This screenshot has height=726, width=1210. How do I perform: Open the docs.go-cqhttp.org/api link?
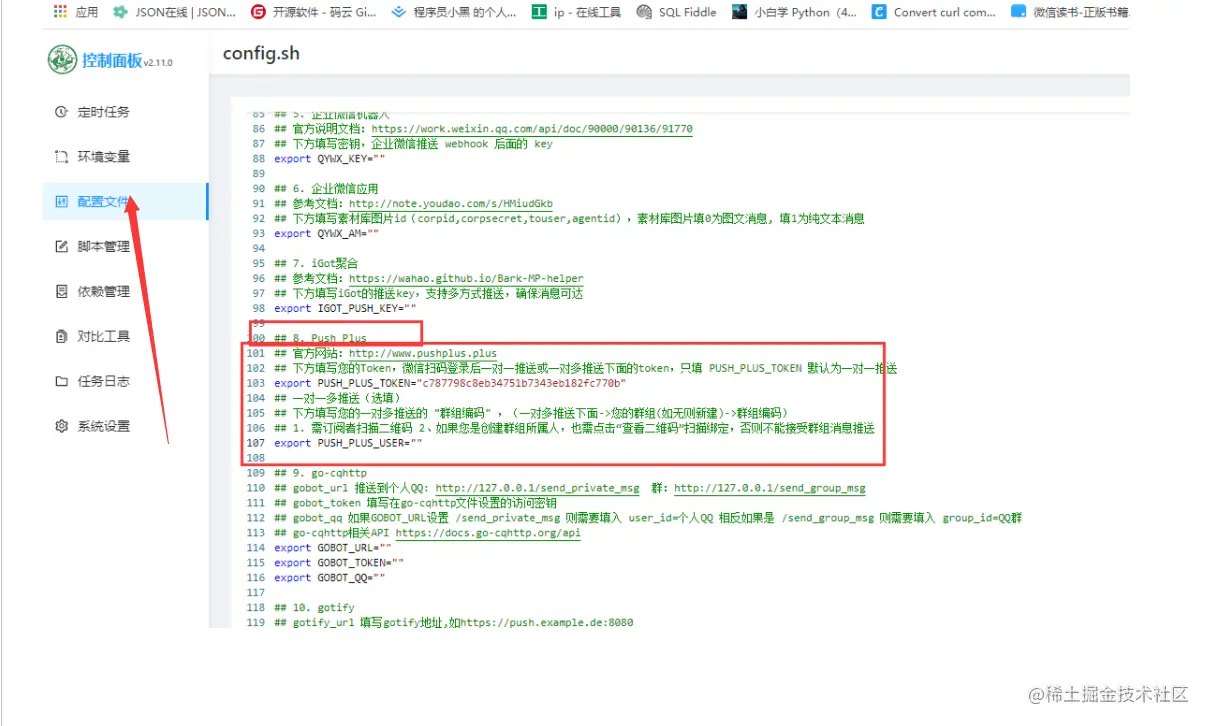click(488, 534)
